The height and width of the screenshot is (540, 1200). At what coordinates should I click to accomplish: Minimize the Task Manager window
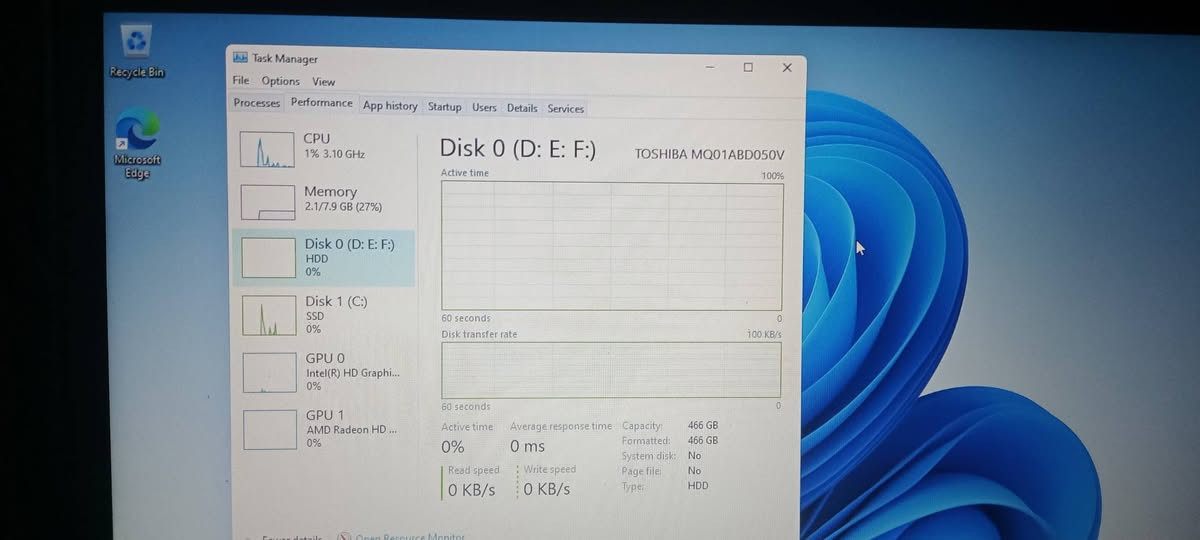click(709, 66)
